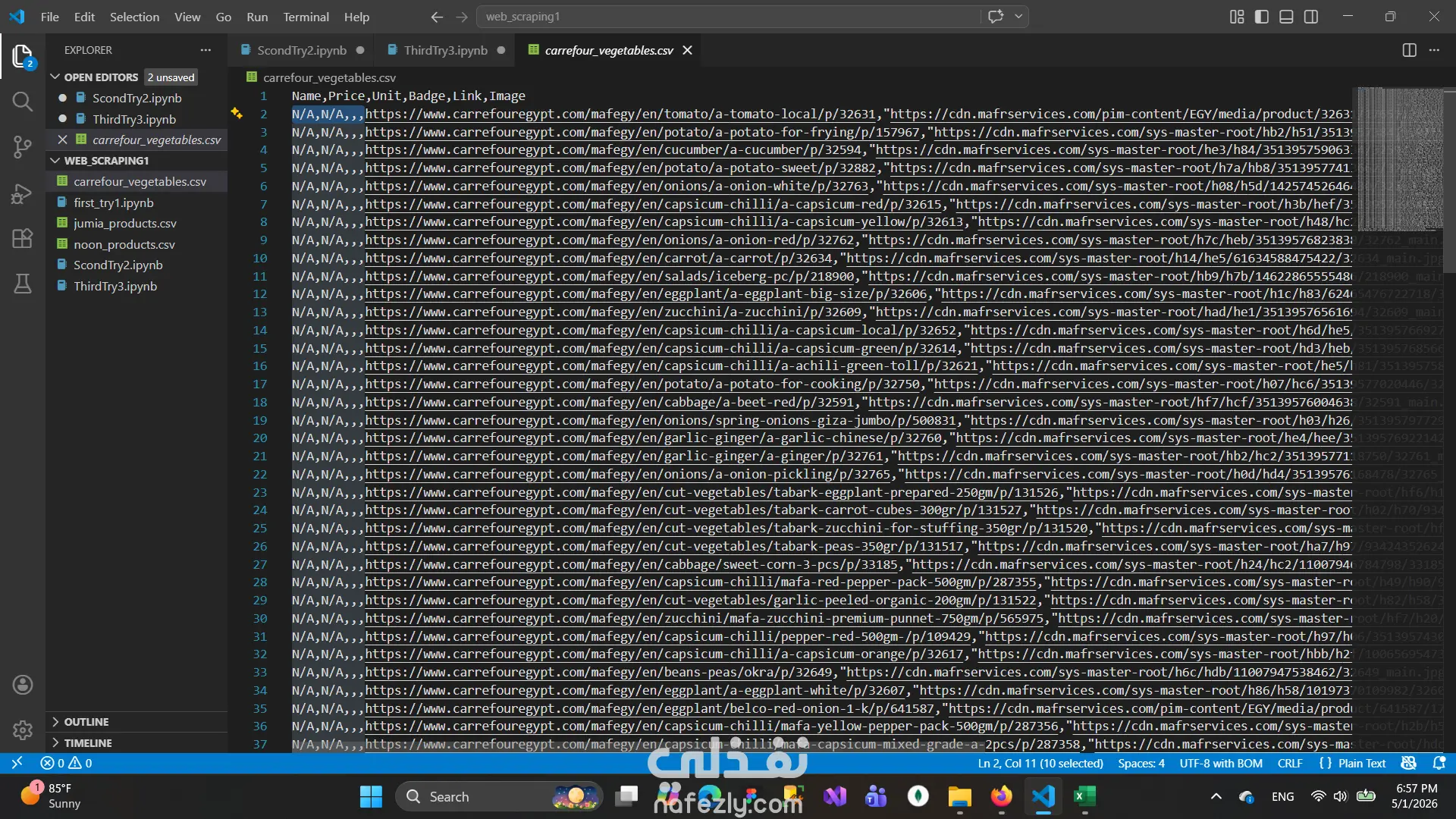Open the Source Control view
Screen dimensions: 1456x819
pos(22,147)
